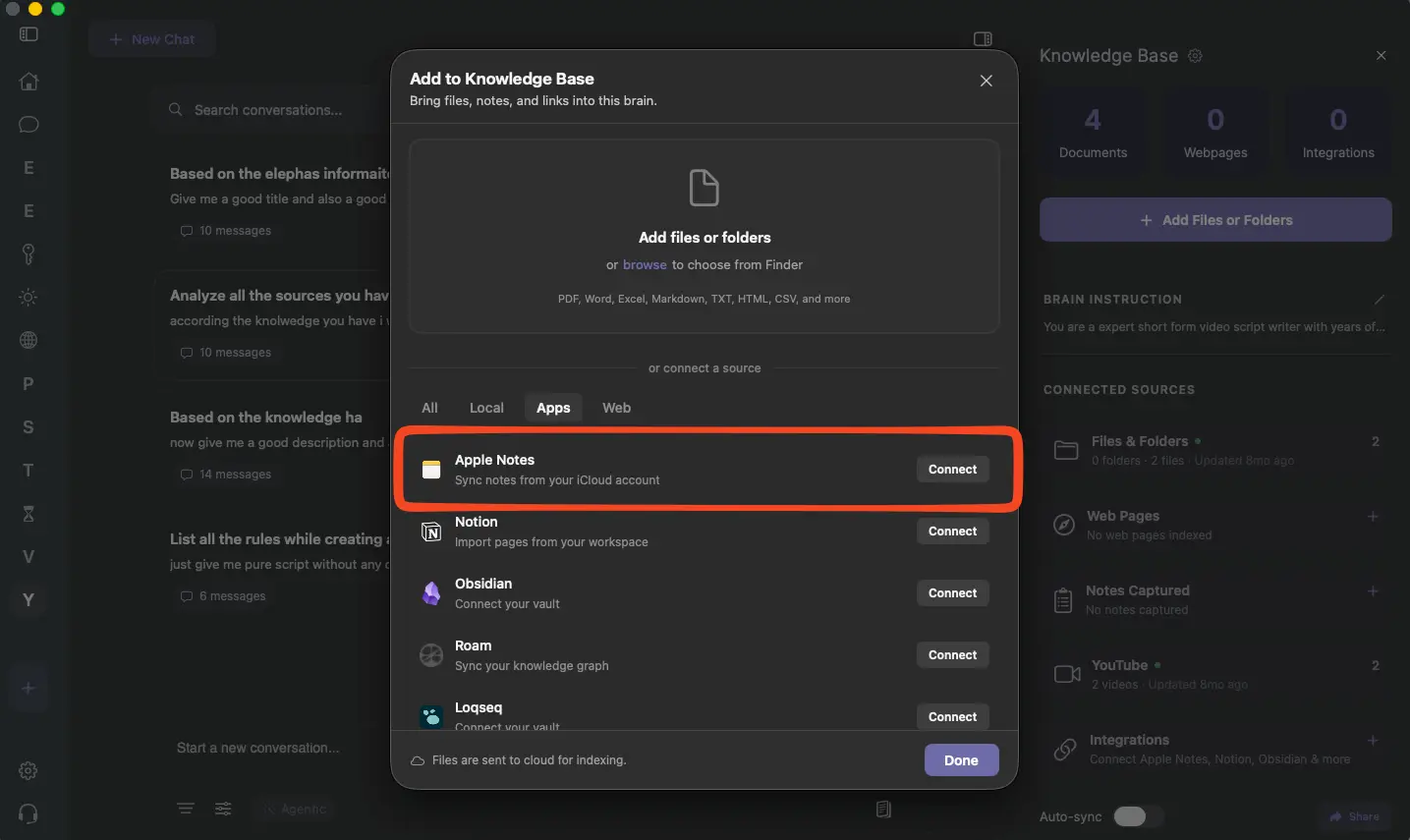This screenshot has height=840, width=1410.
Task: Toggle the left panel collapse icon
Action: 28,33
